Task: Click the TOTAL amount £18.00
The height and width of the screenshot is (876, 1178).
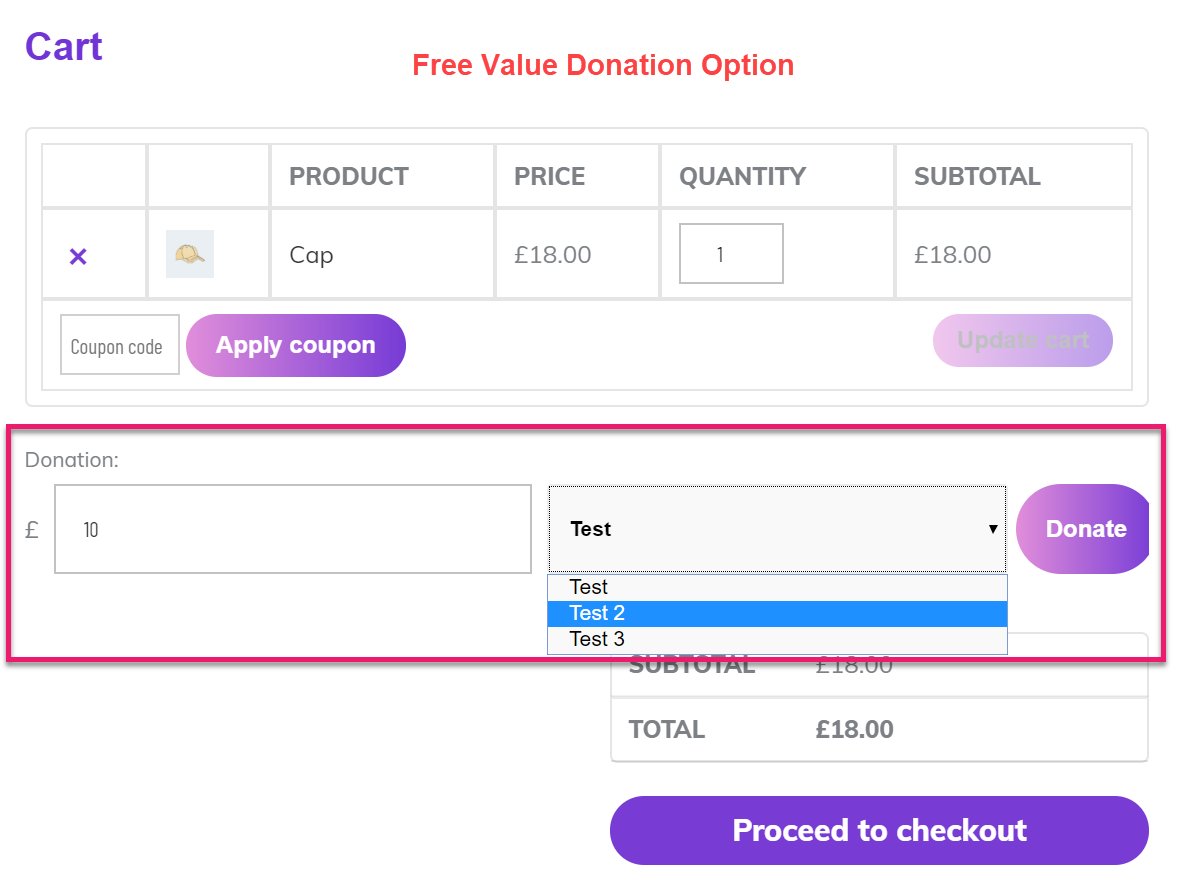Action: point(854,730)
